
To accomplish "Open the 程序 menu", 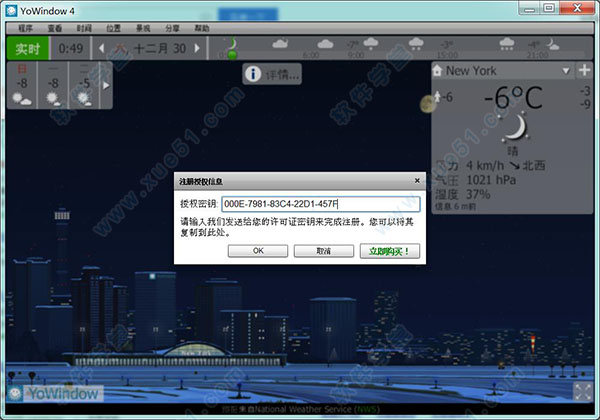I will pyautogui.click(x=25, y=28).
